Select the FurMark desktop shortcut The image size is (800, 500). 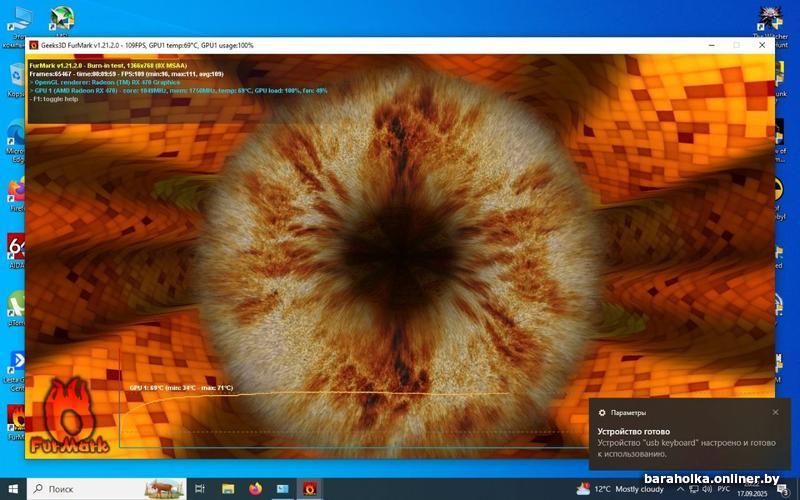[x=17, y=415]
